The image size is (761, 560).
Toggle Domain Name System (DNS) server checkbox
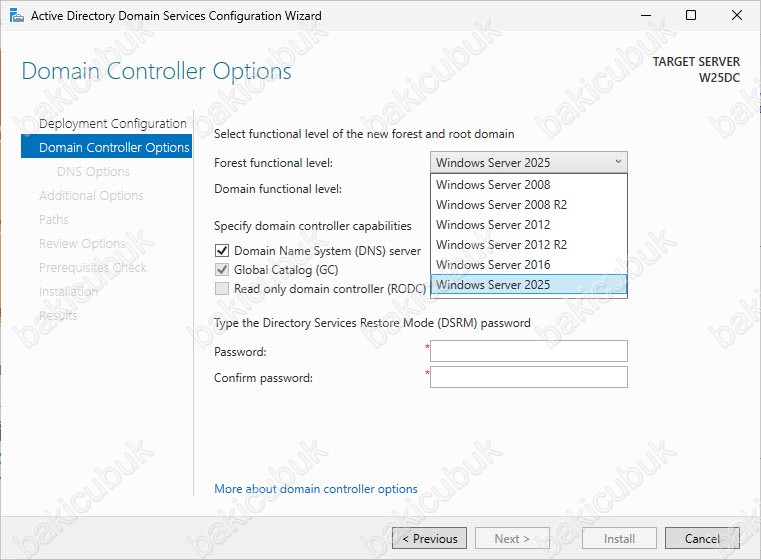(222, 251)
